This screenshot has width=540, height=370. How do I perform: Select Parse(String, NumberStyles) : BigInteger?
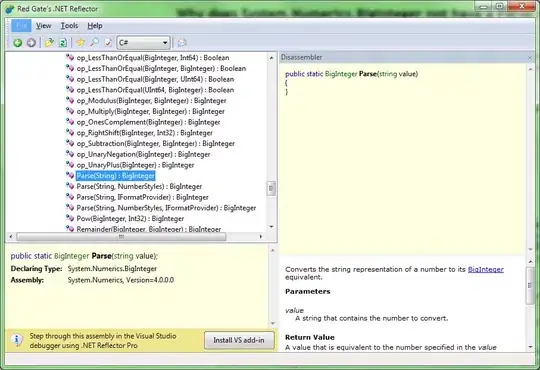point(139,186)
